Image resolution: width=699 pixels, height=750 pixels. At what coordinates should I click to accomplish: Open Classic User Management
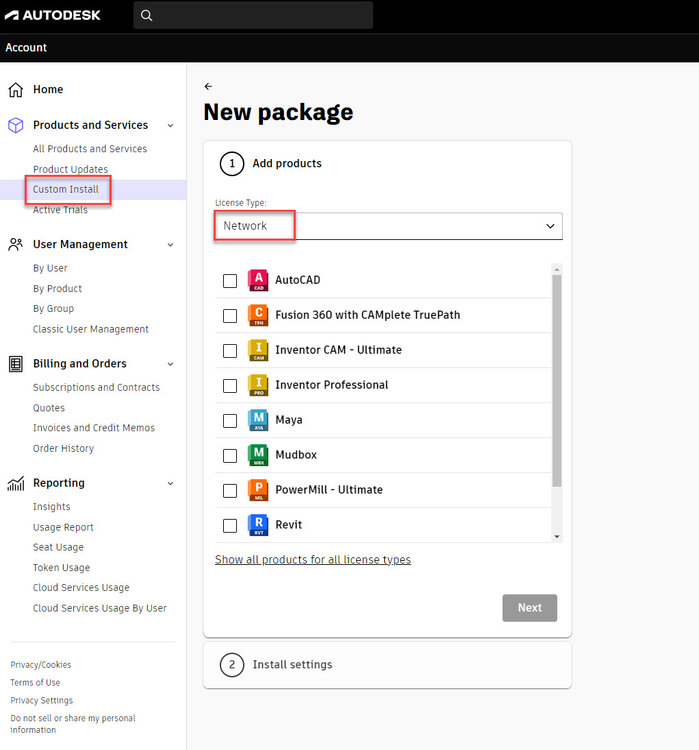point(91,329)
